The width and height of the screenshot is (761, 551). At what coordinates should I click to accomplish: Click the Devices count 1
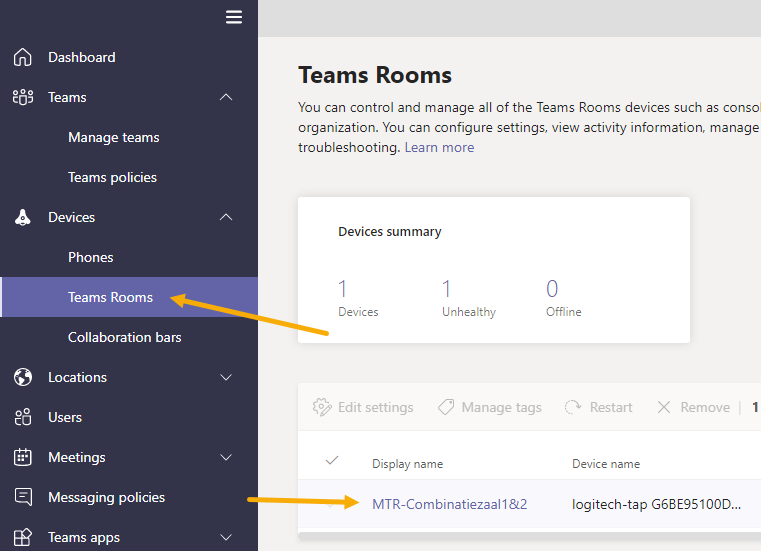tap(343, 289)
